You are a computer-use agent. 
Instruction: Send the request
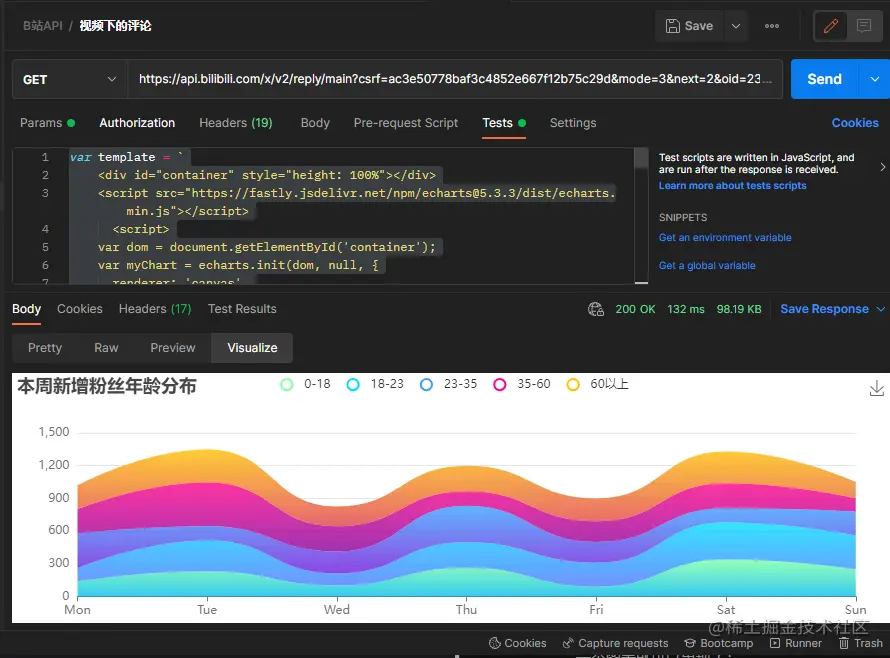(824, 79)
